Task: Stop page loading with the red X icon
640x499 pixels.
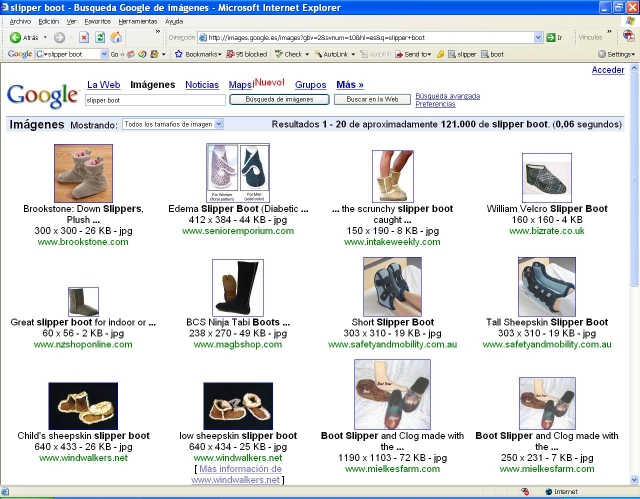Action: click(84, 38)
